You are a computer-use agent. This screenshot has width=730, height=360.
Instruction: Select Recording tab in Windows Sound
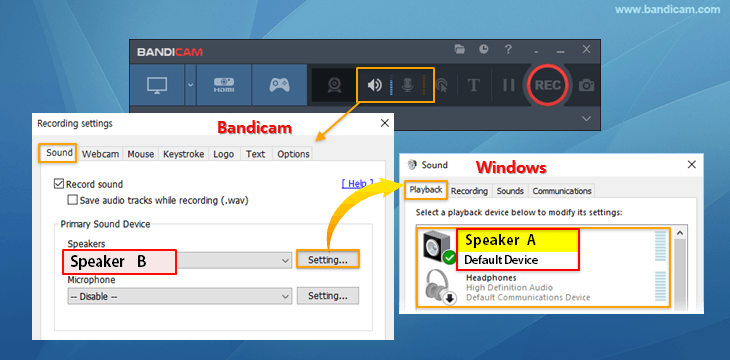[469, 191]
